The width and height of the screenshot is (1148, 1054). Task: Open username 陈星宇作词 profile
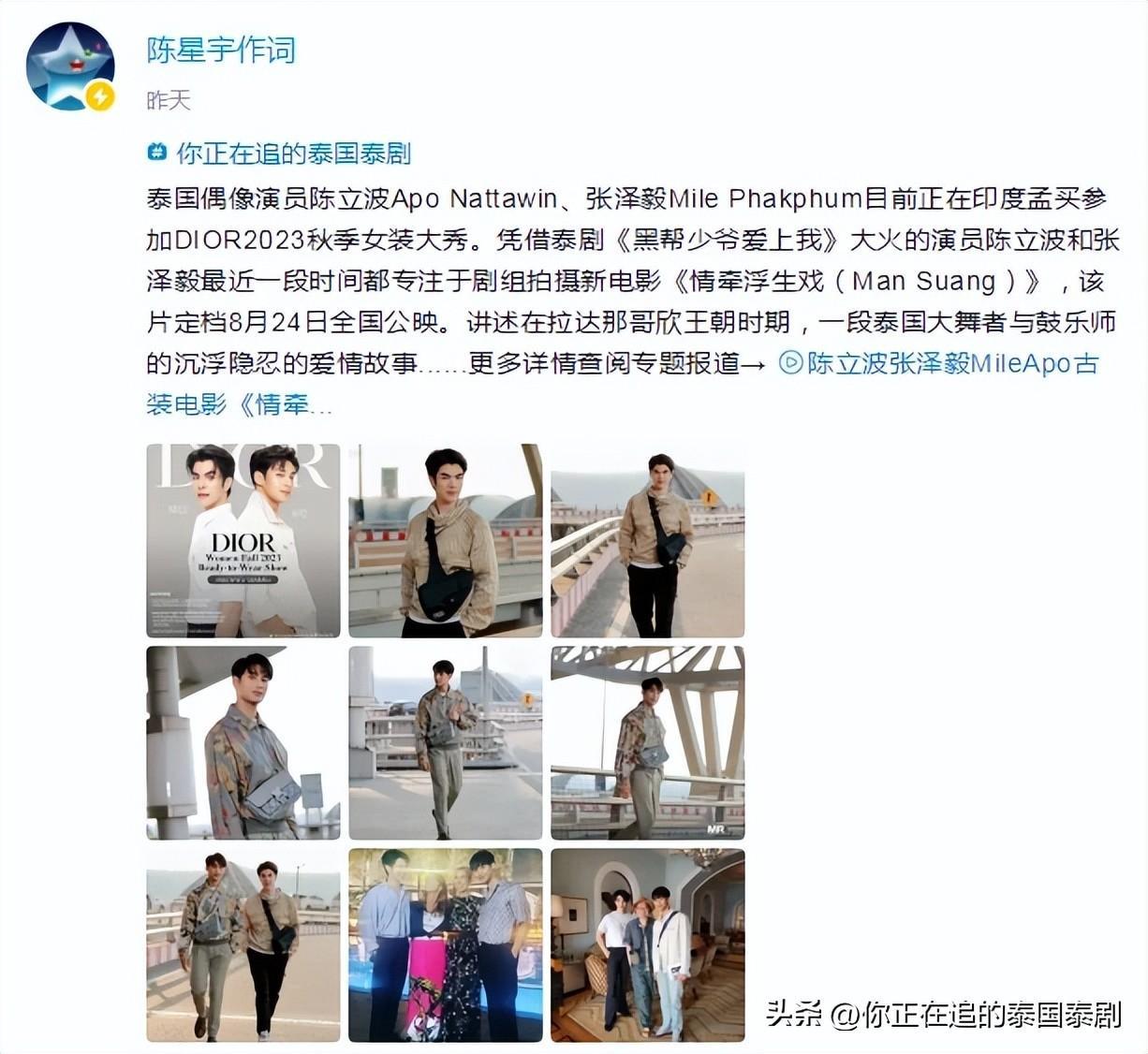(x=221, y=51)
